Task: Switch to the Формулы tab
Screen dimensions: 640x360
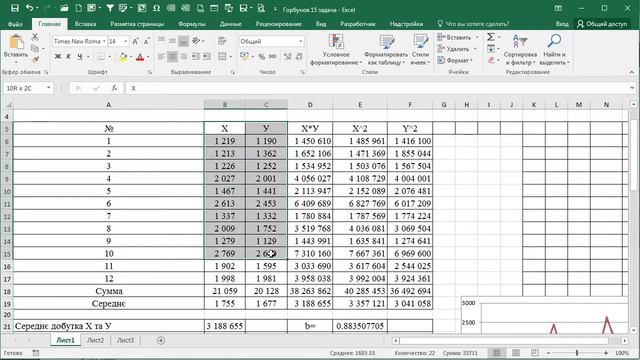Action: [192, 24]
